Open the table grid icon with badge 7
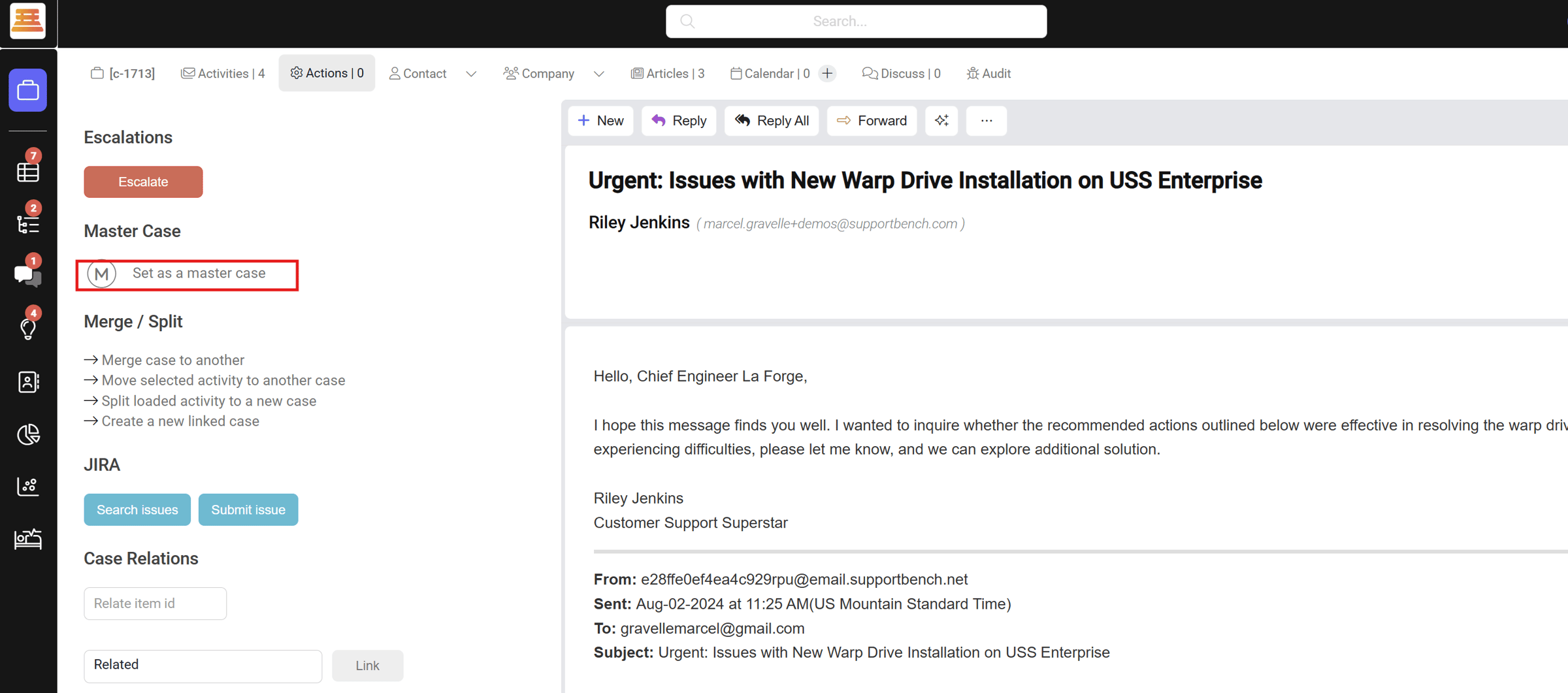Image resolution: width=1568 pixels, height=693 pixels. click(x=27, y=172)
